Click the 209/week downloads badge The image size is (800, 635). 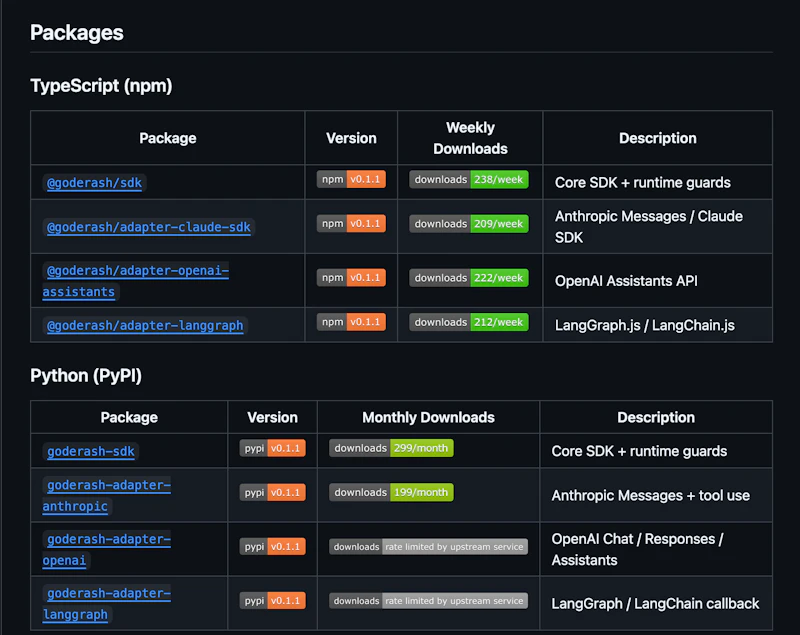468,224
